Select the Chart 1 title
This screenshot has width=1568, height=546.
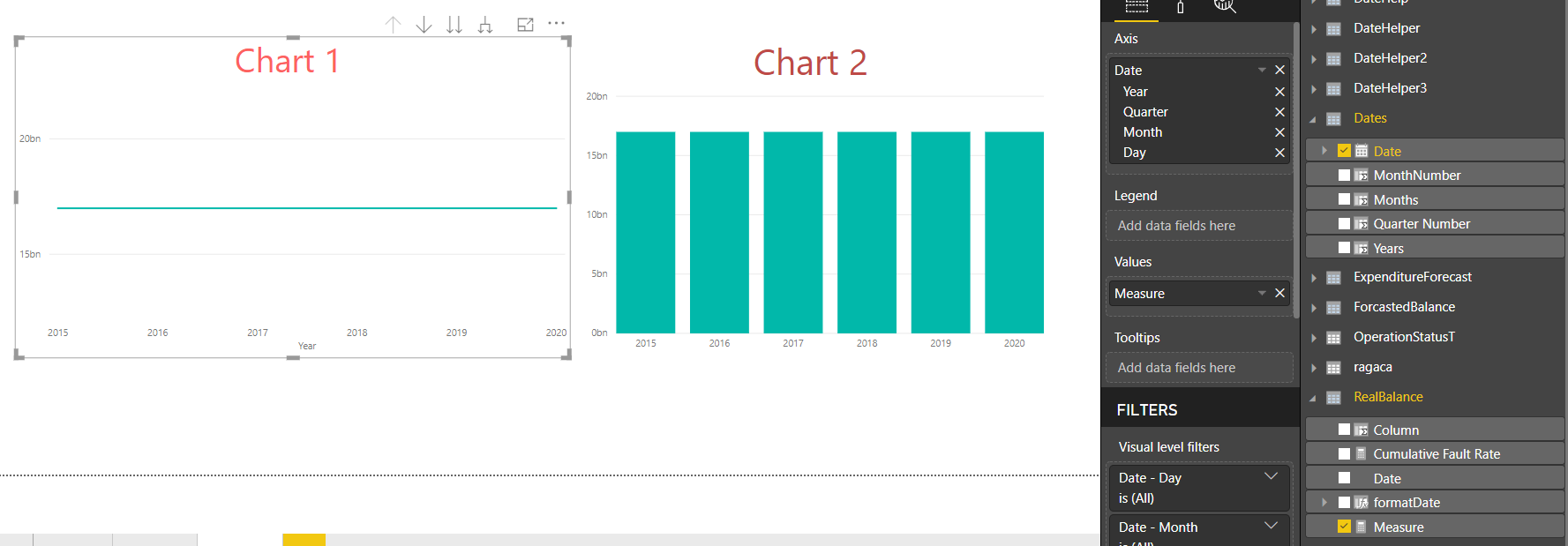tap(287, 61)
